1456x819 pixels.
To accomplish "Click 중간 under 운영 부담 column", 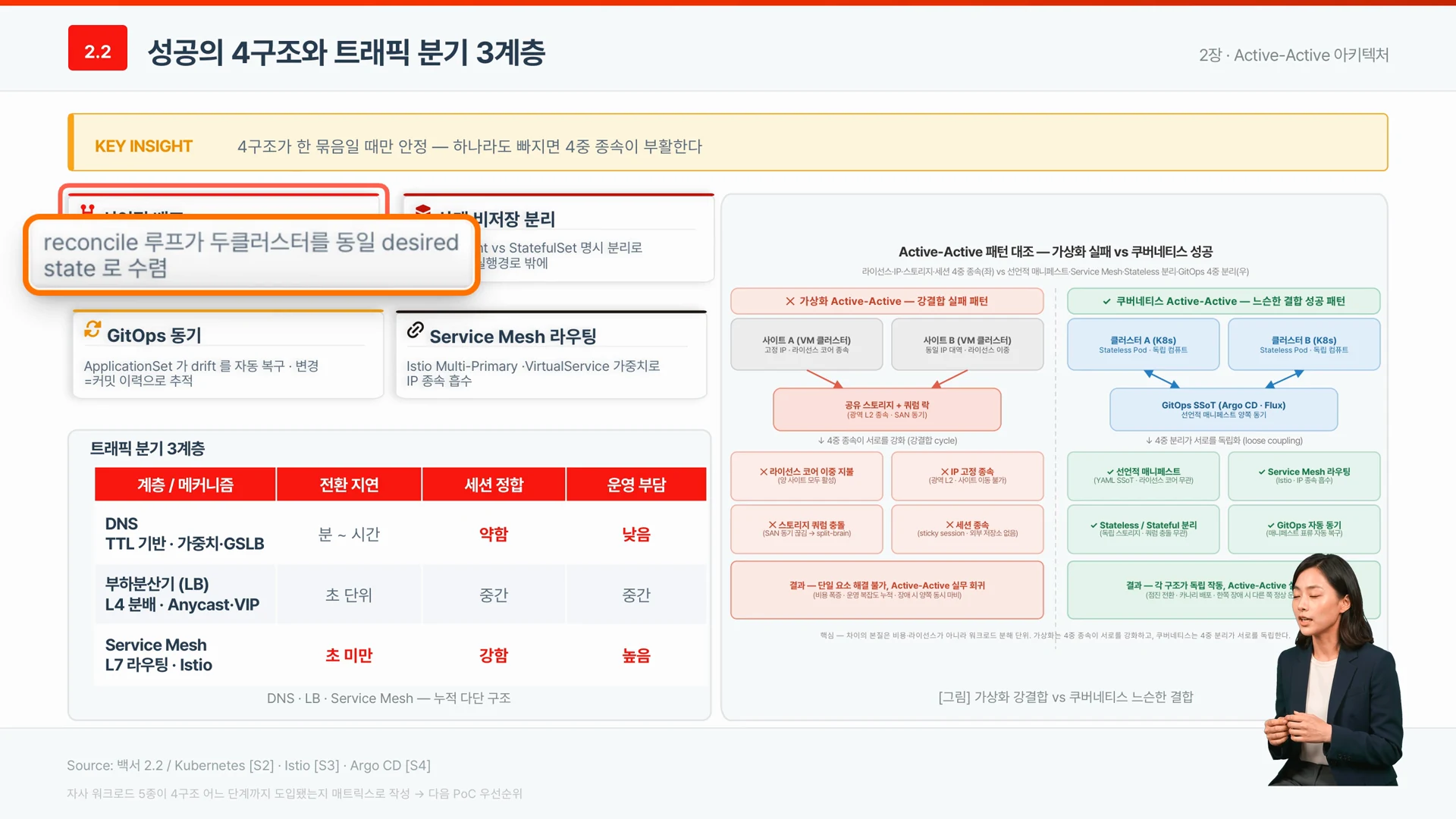I will click(636, 595).
